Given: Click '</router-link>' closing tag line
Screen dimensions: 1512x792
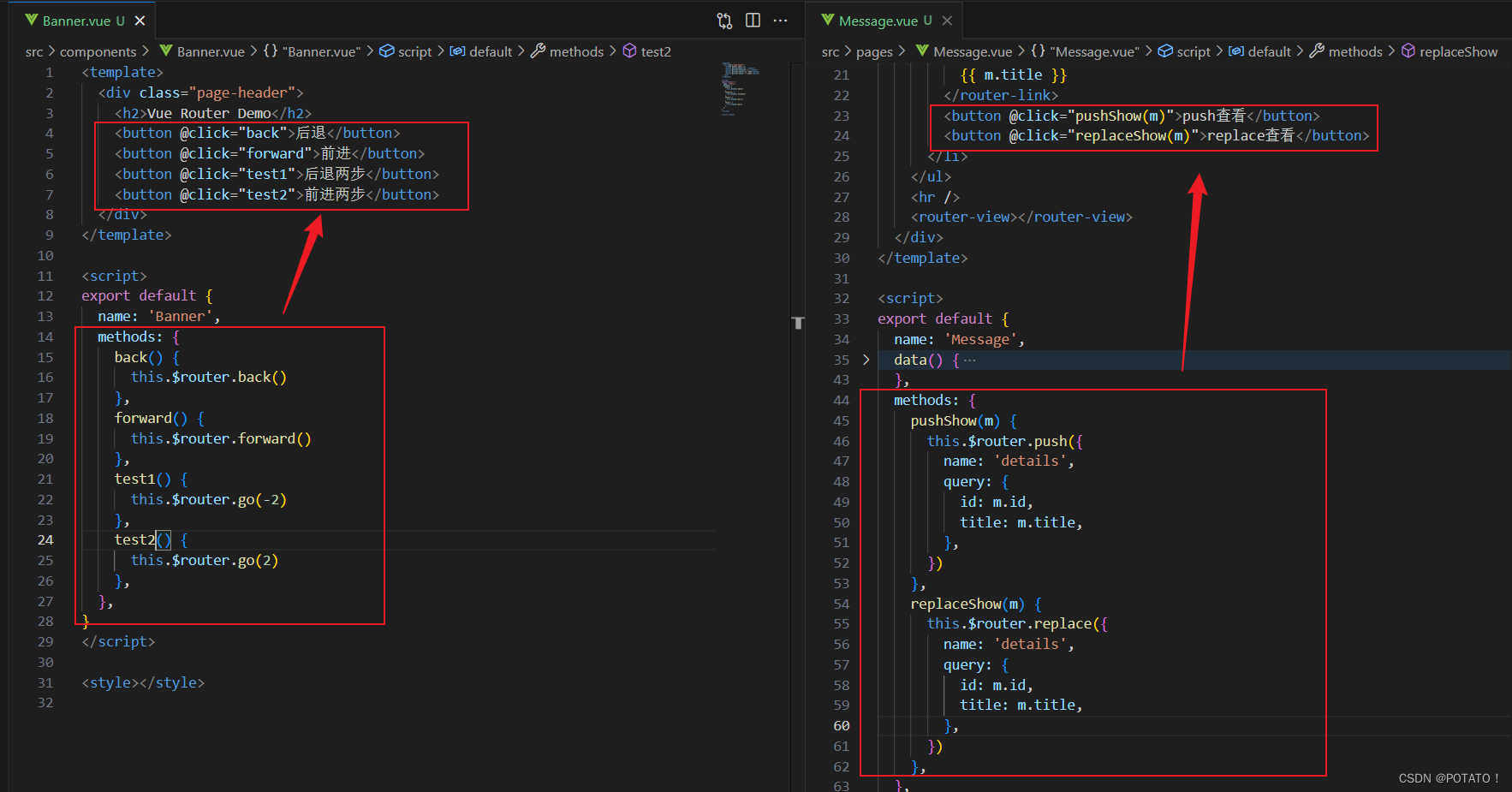Looking at the screenshot, I should (x=1001, y=95).
